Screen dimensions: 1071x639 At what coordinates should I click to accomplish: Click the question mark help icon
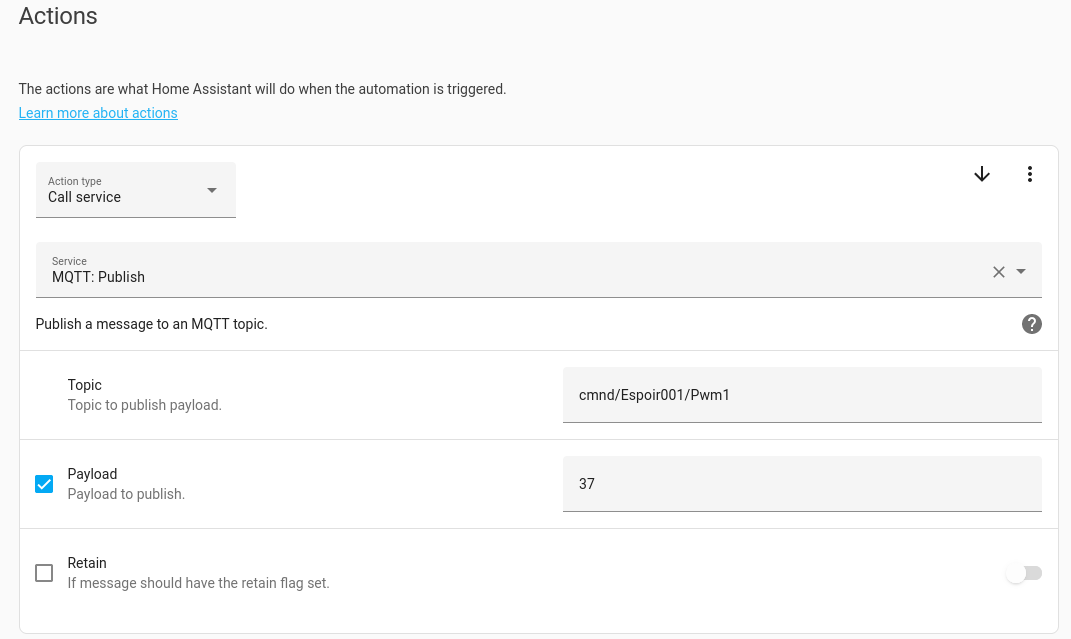[x=1032, y=324]
